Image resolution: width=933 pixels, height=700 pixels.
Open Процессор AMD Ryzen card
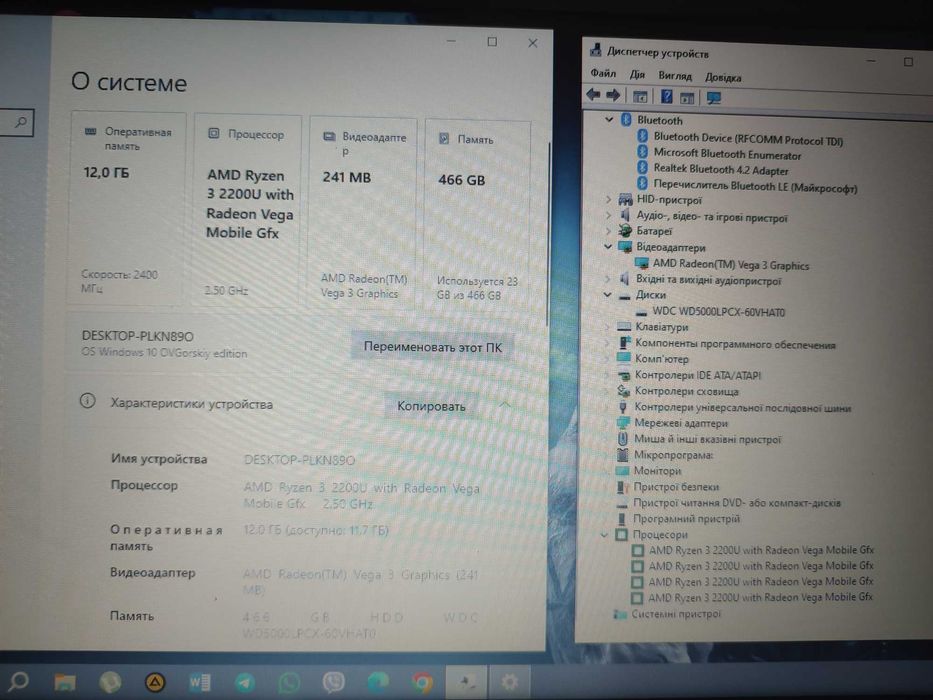(248, 210)
